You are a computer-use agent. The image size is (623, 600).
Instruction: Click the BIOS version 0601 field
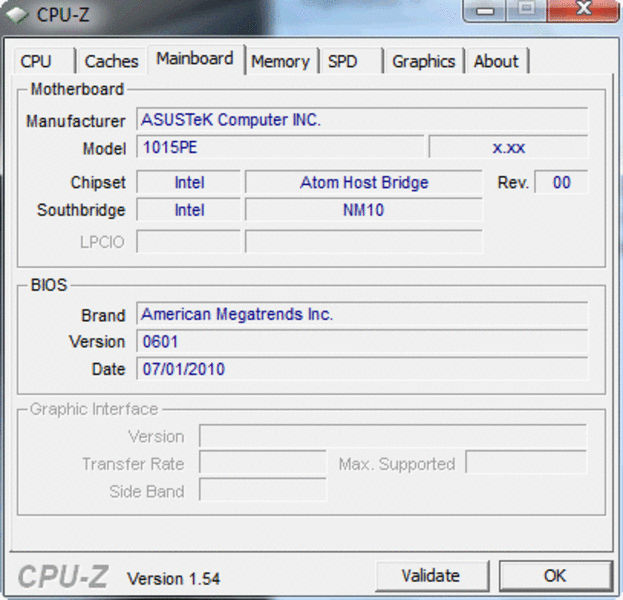(x=362, y=341)
